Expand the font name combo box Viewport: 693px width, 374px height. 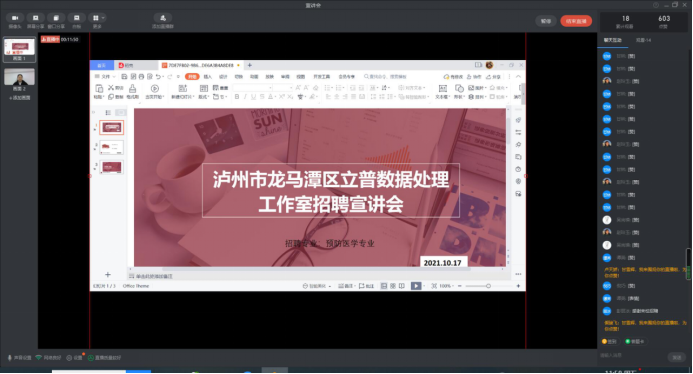pos(252,88)
